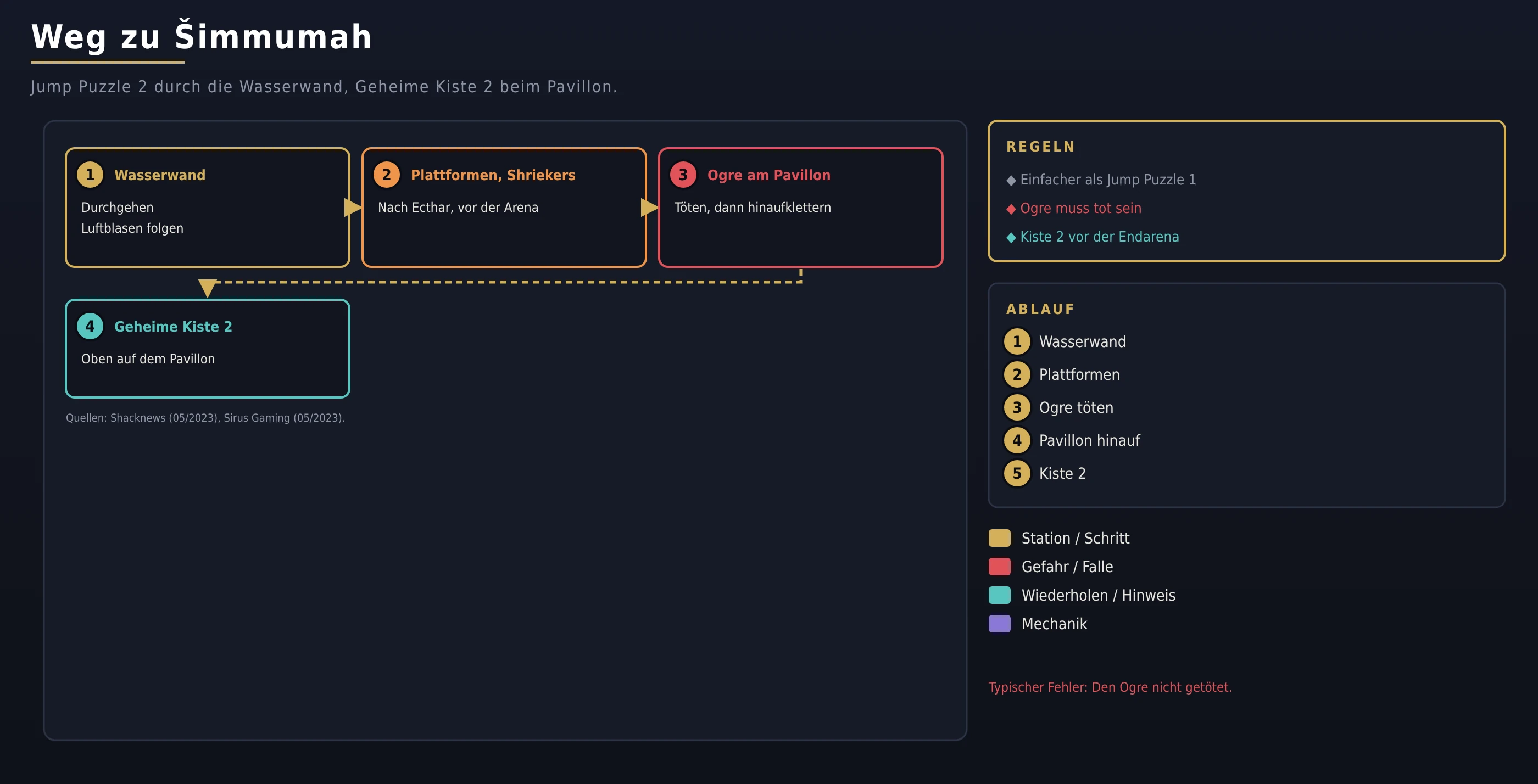1538x784 pixels.
Task: Click 'Kiste 2' in the Ablauf list
Action: click(1062, 473)
